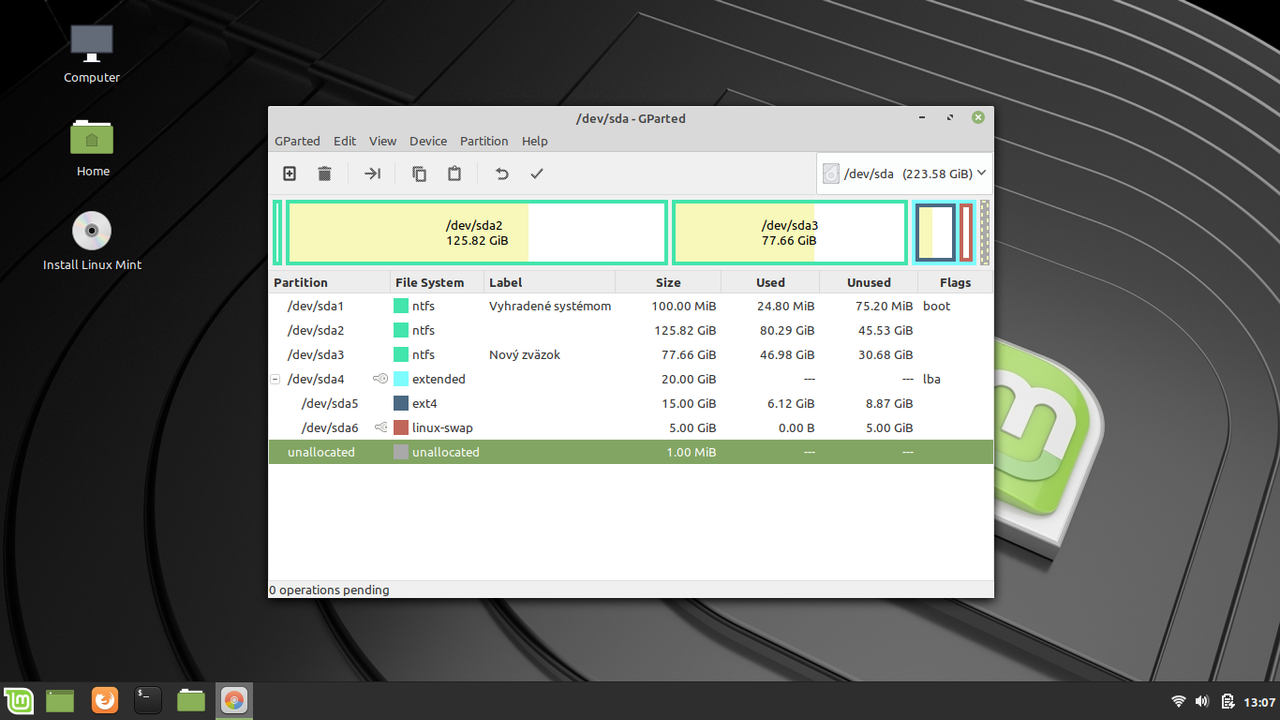The height and width of the screenshot is (720, 1280).
Task: Select the /dev/sda1 partition row
Action: pos(631,306)
